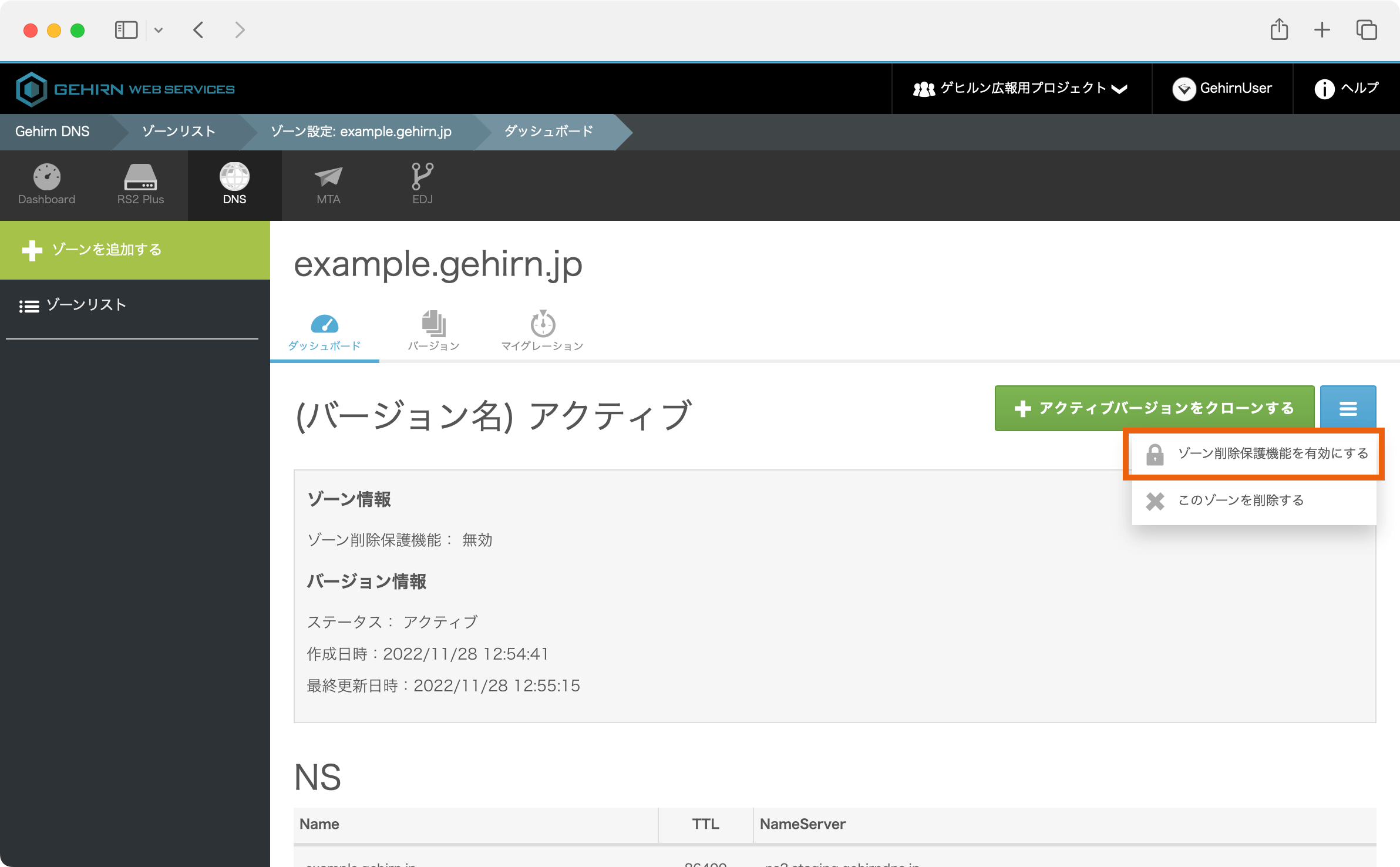1400x867 pixels.
Task: Select ゾーンリスト in the breadcrumb
Action: point(177,132)
